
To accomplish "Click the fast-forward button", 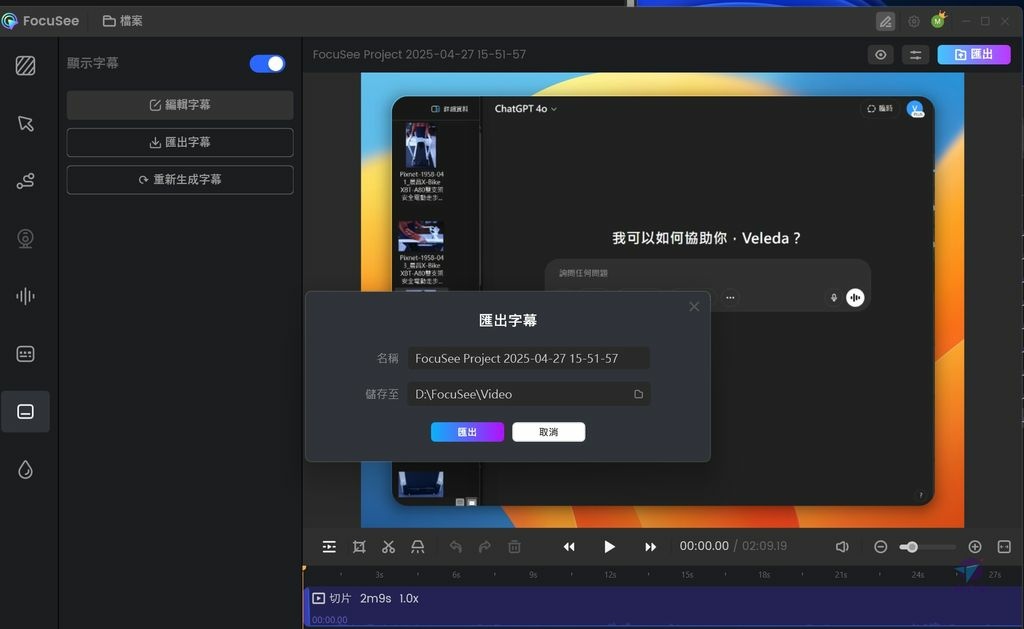I will pos(650,547).
